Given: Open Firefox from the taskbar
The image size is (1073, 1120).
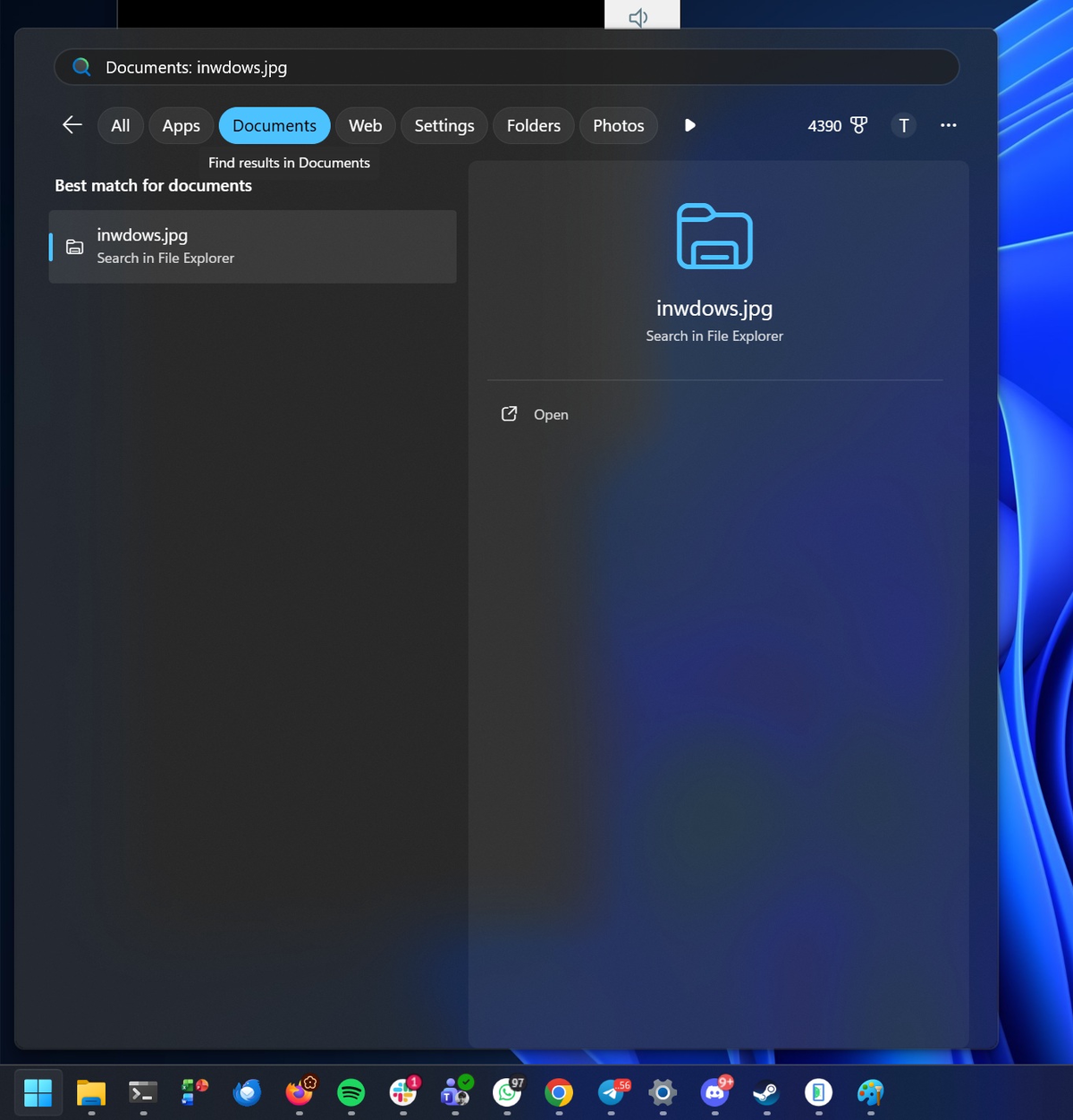Looking at the screenshot, I should pyautogui.click(x=300, y=1092).
